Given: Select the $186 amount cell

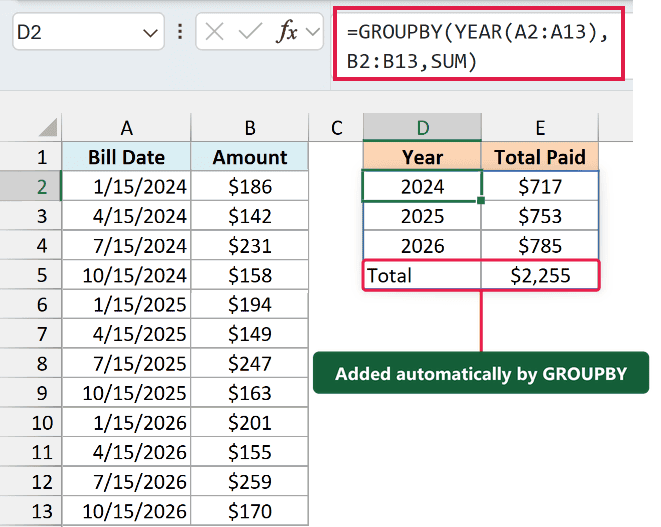Looking at the screenshot, I should pyautogui.click(x=250, y=186).
